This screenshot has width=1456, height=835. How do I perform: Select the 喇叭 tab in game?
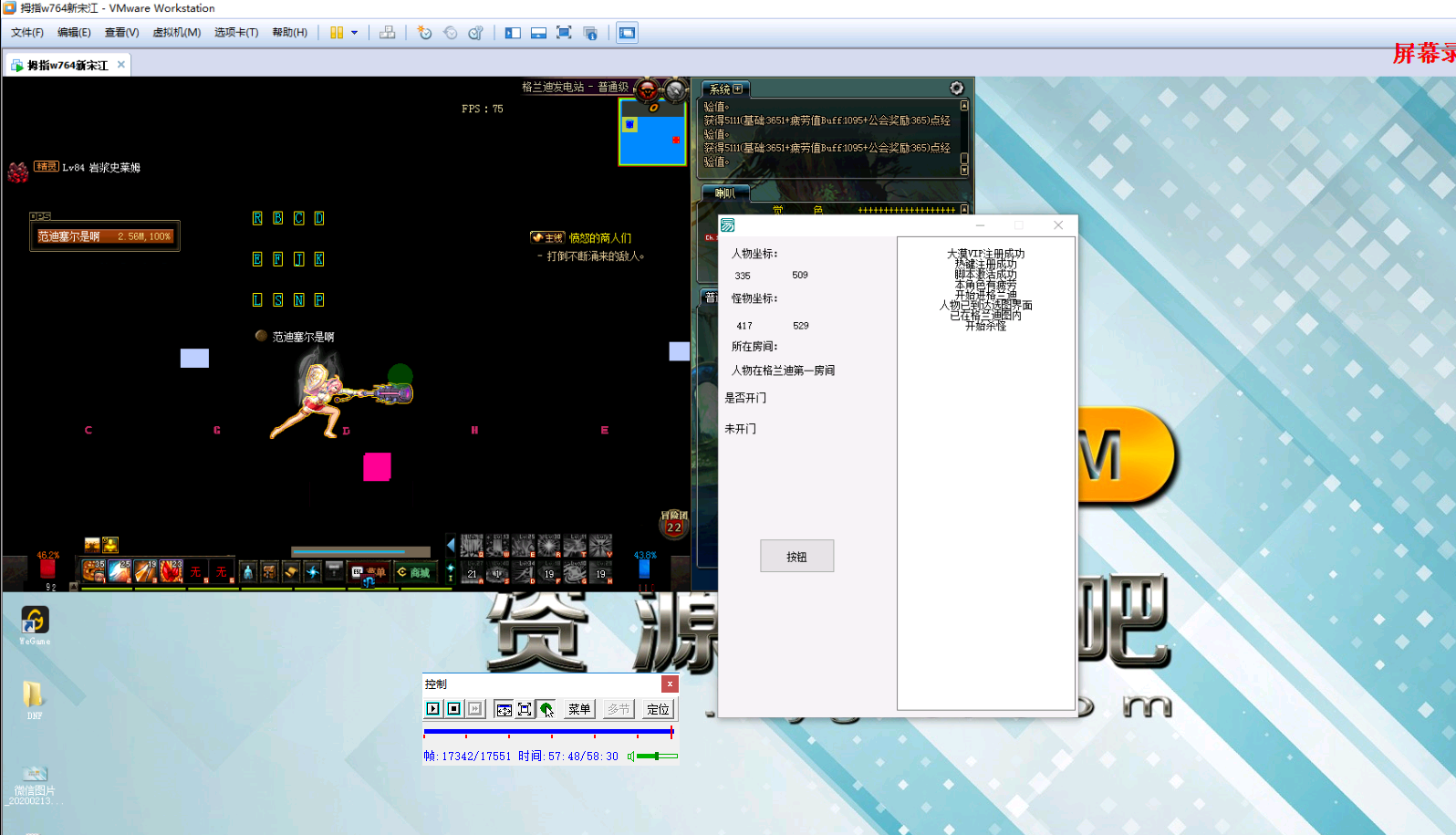[725, 193]
